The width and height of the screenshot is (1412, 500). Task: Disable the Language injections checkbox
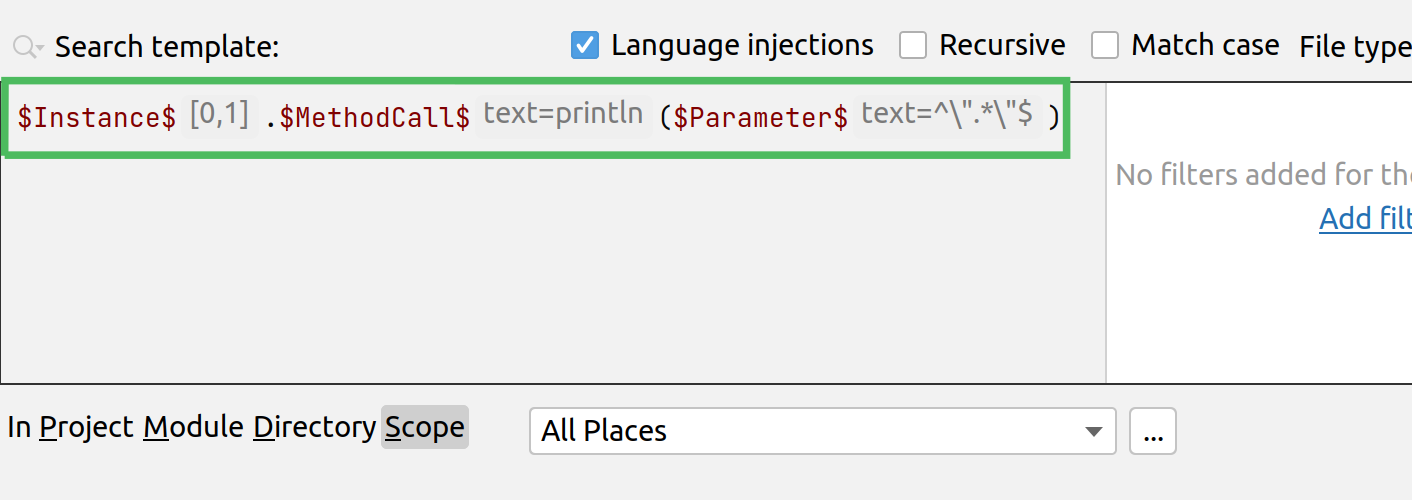(x=585, y=46)
